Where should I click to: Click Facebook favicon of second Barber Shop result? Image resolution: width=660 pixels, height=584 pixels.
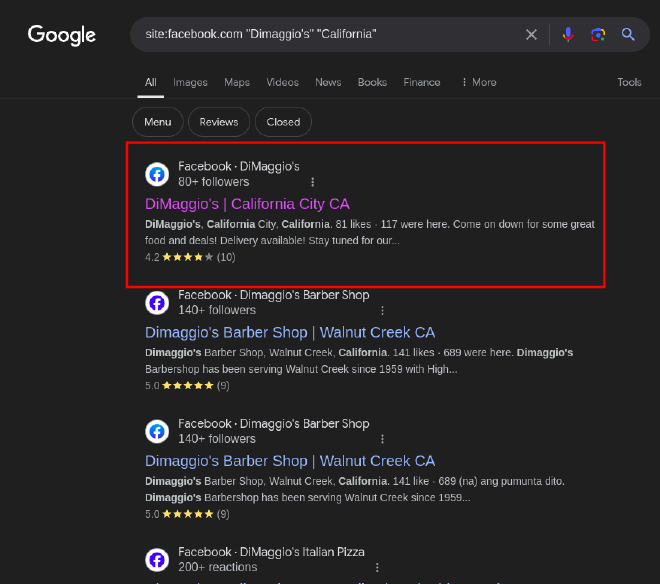[157, 431]
